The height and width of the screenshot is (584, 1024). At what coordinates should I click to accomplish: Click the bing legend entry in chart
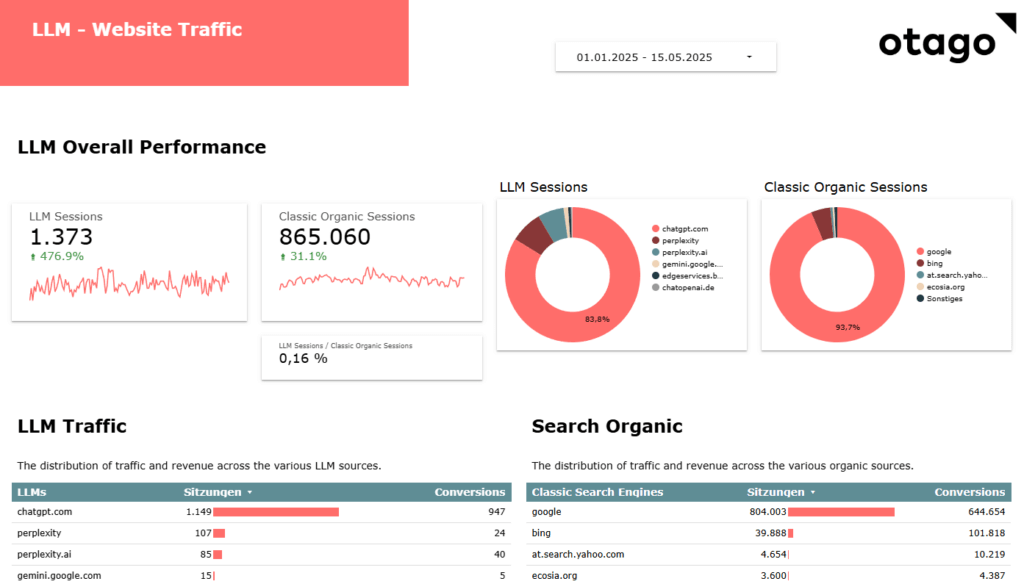(929, 263)
